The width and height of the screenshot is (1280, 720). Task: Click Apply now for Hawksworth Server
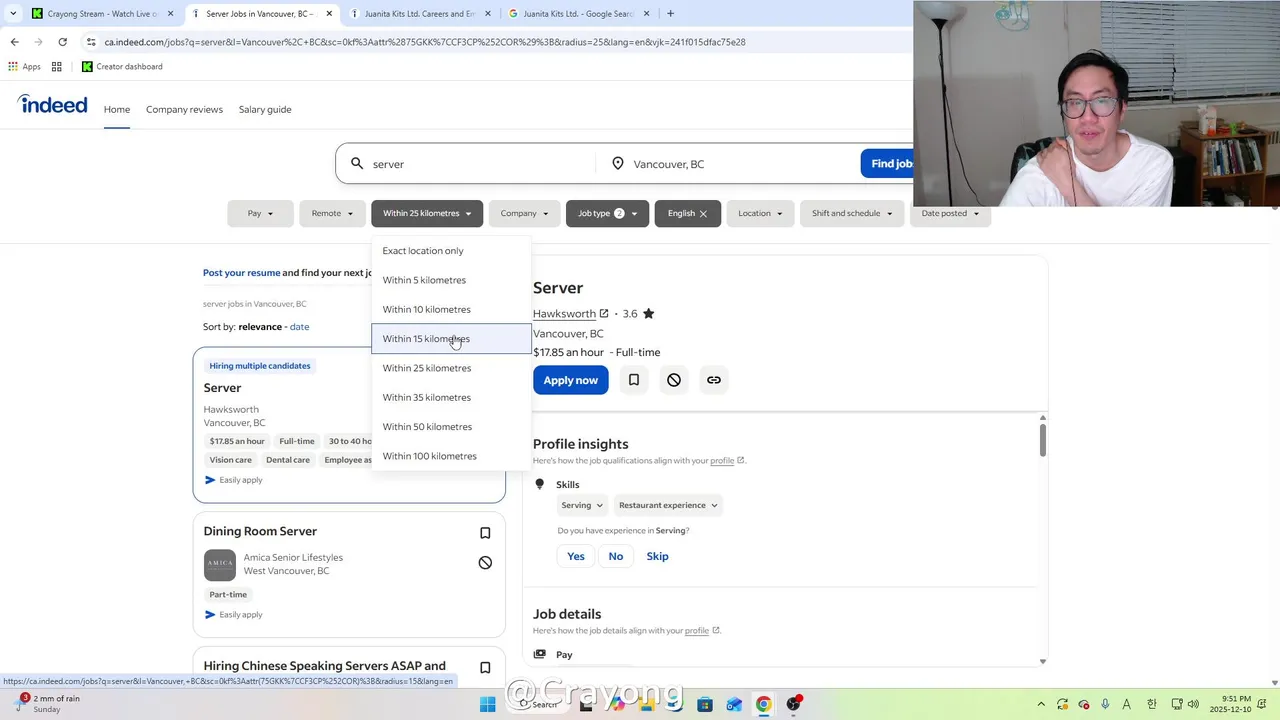coord(571,380)
